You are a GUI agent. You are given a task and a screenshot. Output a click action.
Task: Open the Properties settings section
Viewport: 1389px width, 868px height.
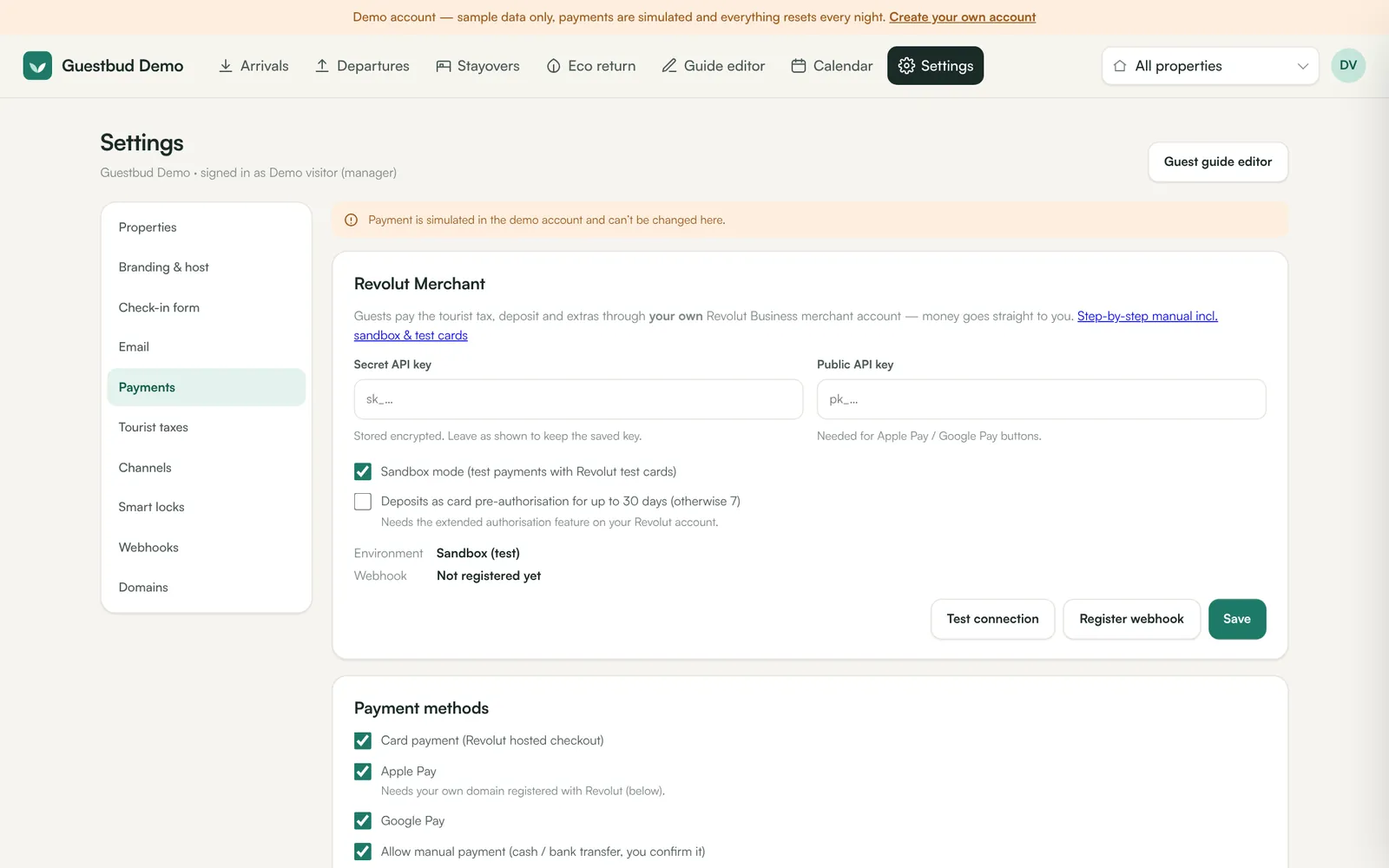click(x=207, y=227)
